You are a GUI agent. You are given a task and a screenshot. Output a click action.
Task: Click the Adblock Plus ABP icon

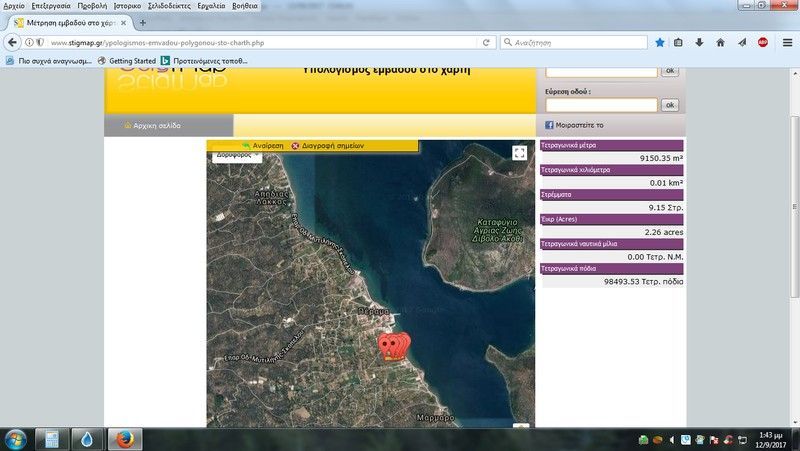point(763,43)
